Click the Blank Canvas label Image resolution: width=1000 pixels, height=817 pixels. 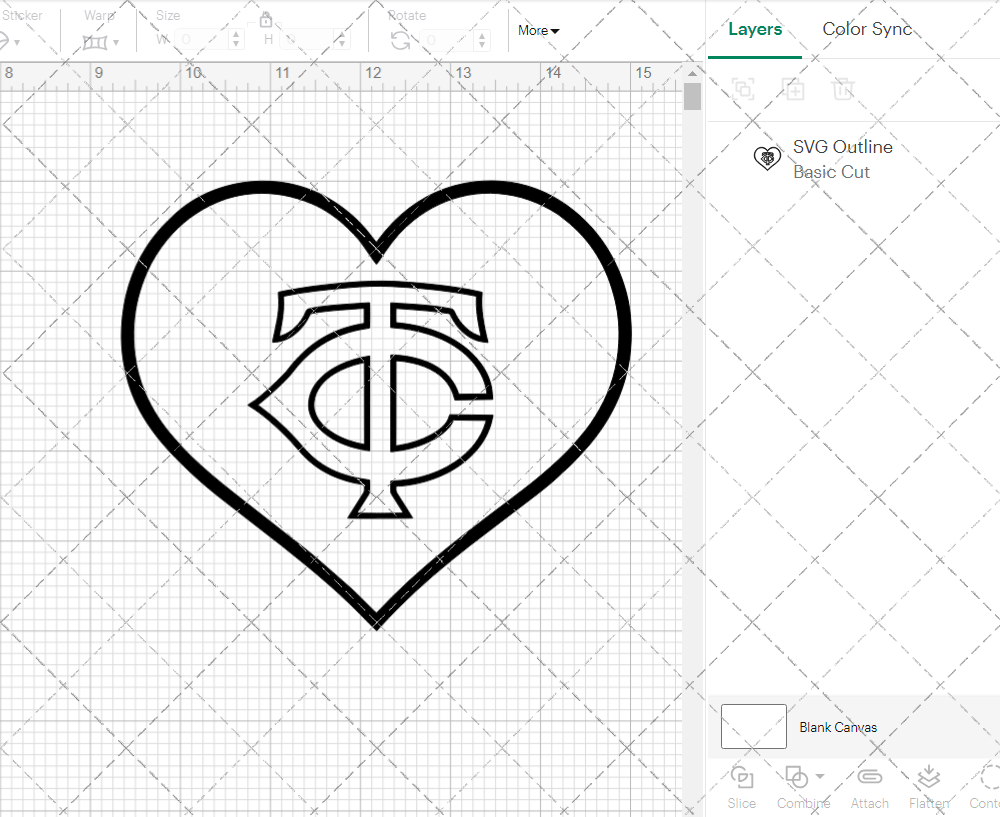pyautogui.click(x=838, y=727)
